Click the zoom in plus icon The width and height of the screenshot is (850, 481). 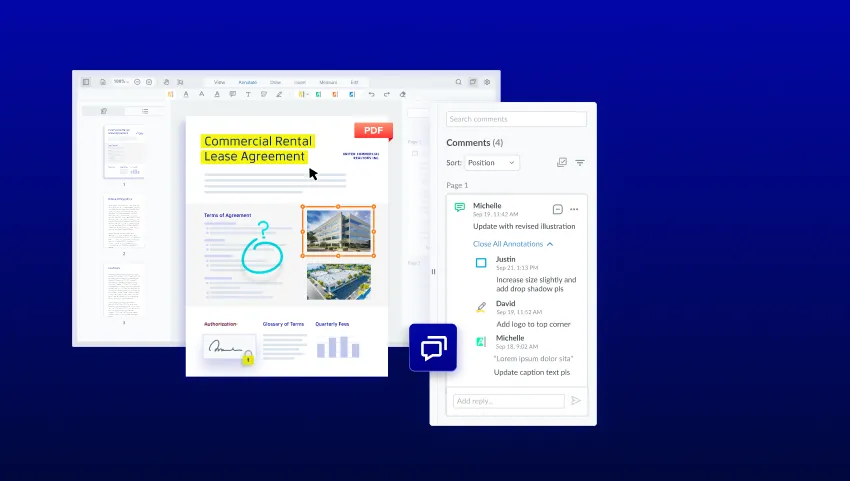point(149,82)
